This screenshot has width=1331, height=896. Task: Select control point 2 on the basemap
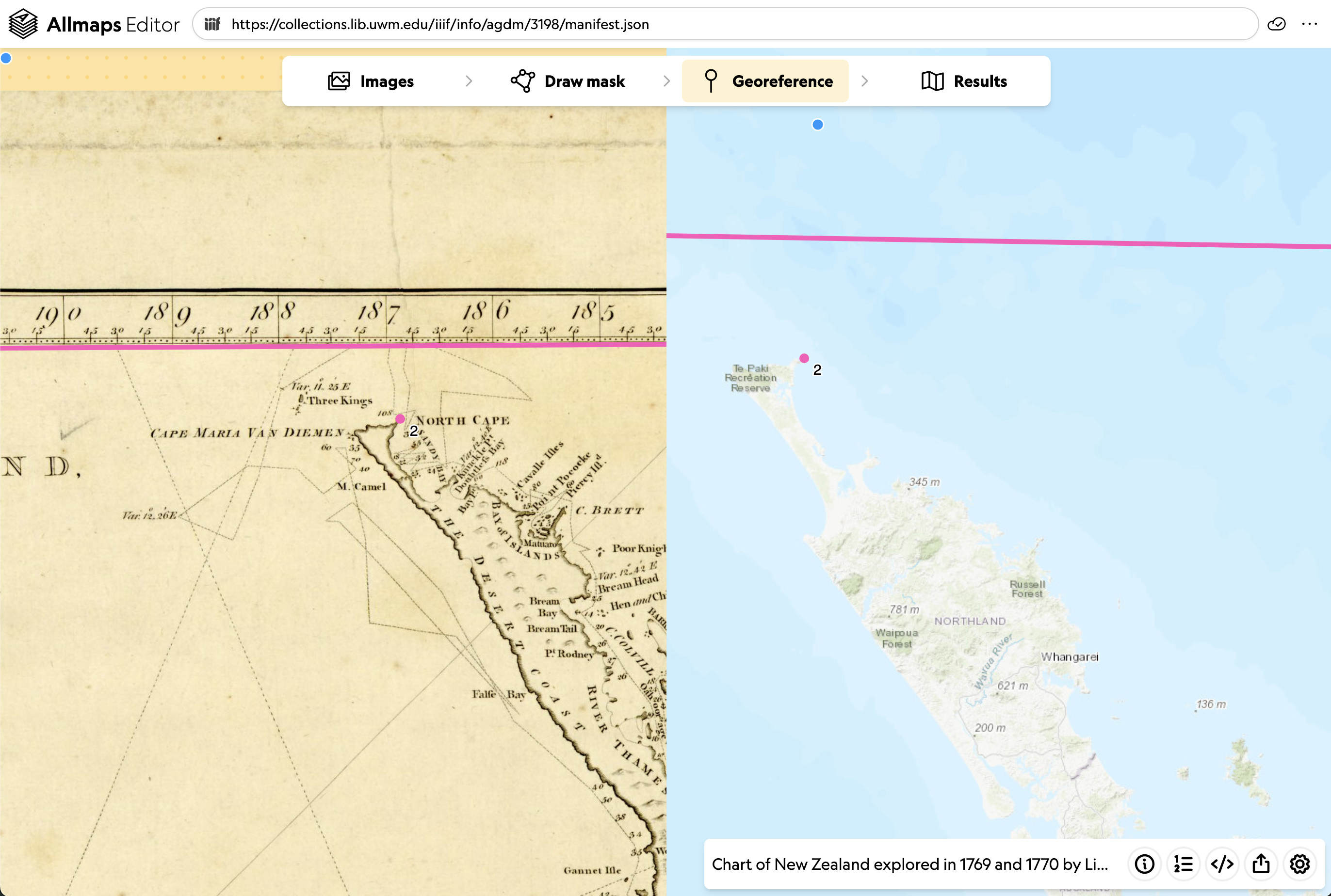pyautogui.click(x=804, y=358)
